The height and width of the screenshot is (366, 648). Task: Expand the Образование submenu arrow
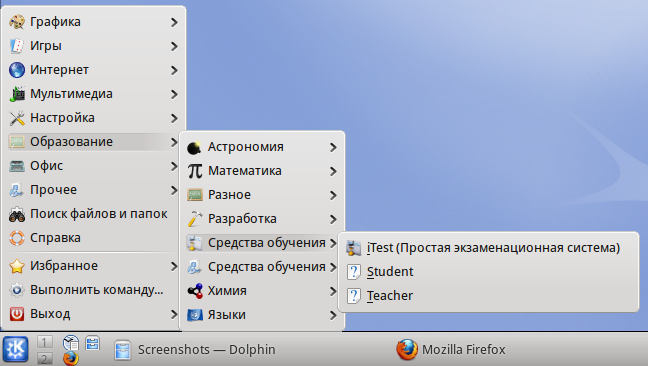pos(174,142)
